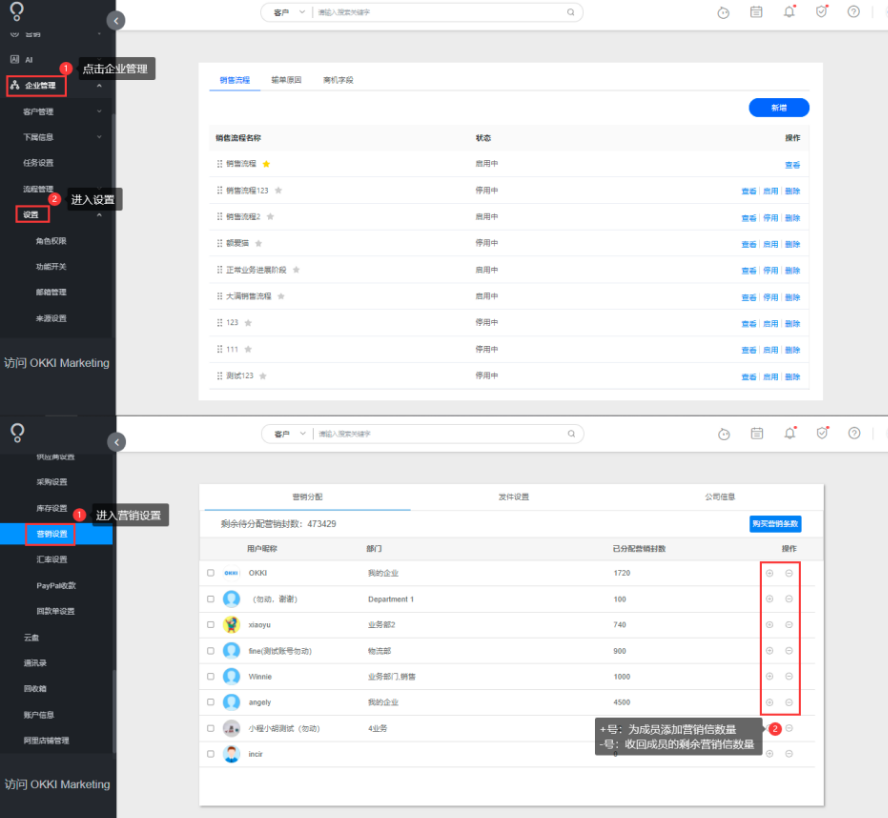Click the plus icon in the OKKI user row

(x=770, y=573)
